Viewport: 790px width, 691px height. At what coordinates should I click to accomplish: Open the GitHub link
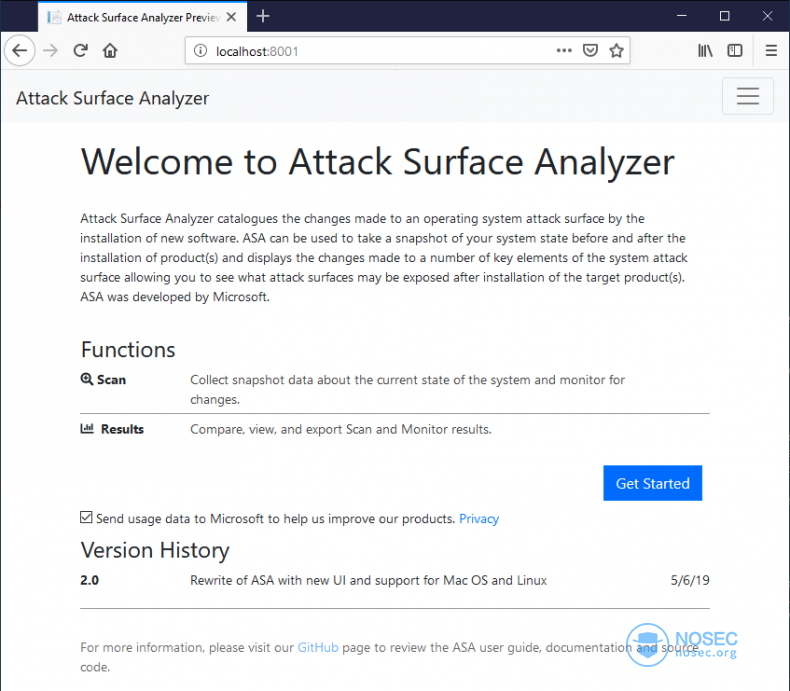click(318, 647)
